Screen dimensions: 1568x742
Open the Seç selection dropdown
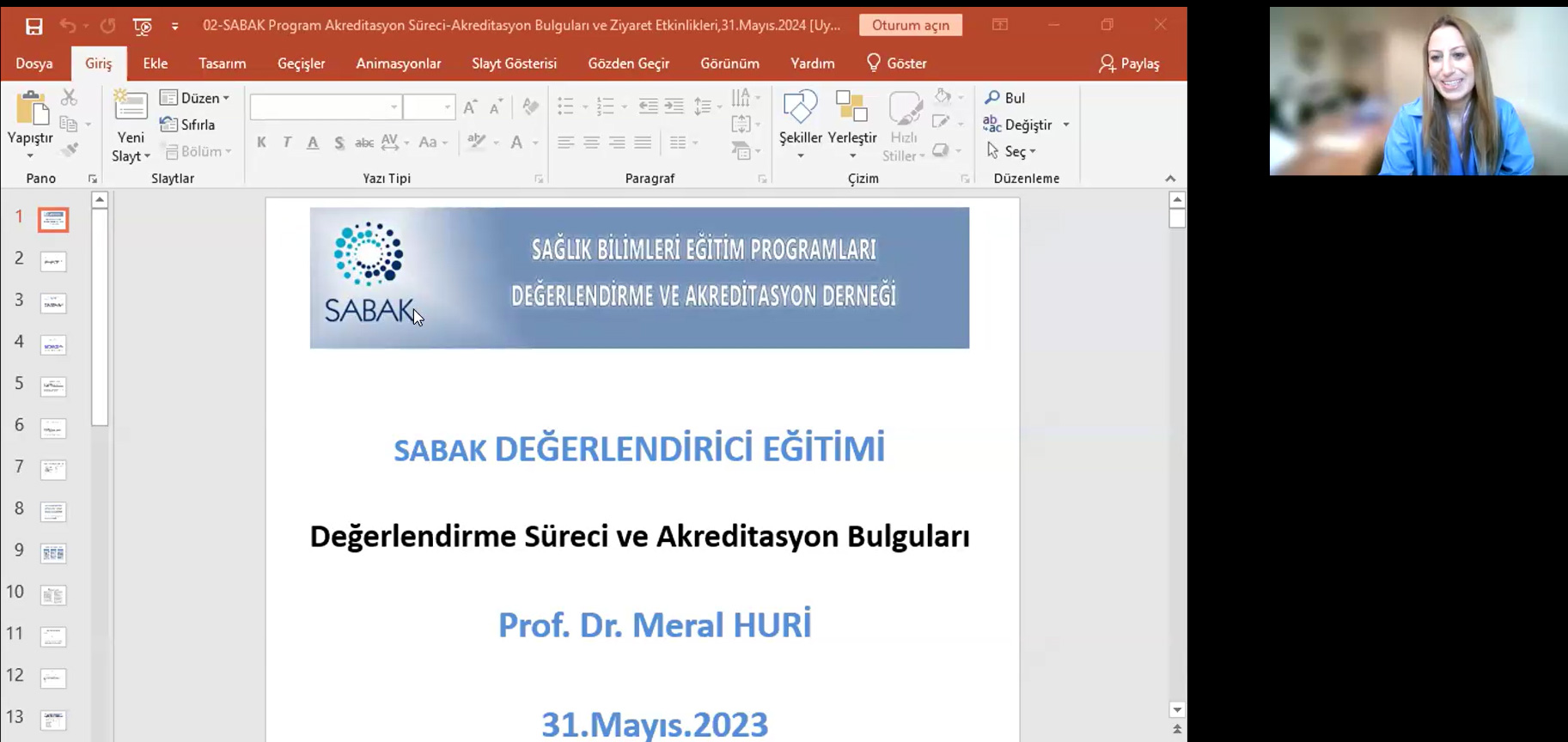pos(1011,151)
